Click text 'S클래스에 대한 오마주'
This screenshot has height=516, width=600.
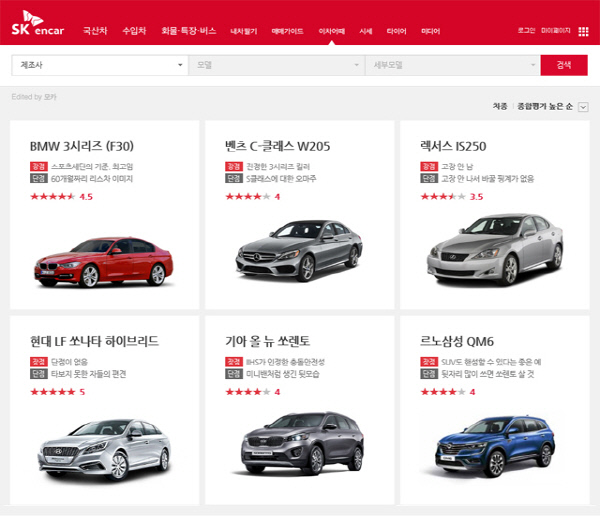point(281,179)
